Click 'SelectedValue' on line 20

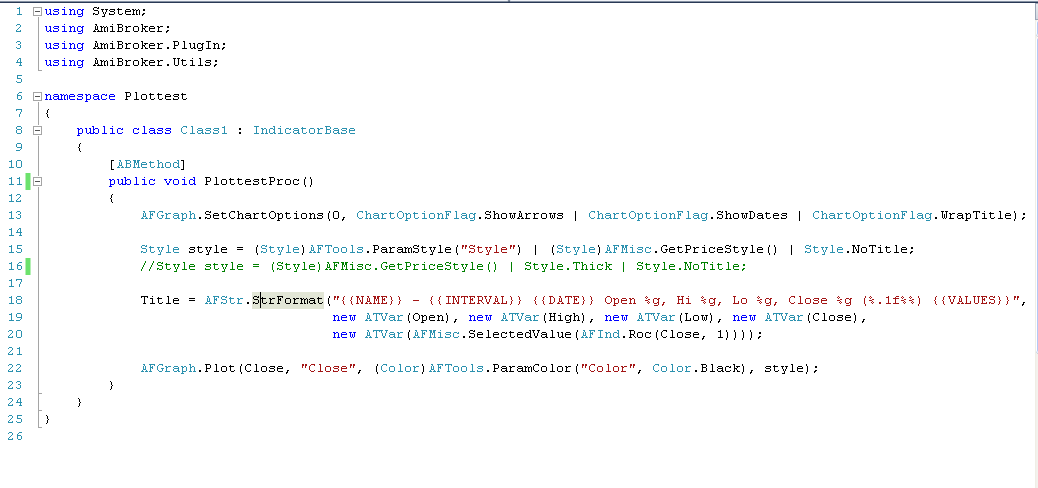tap(520, 334)
